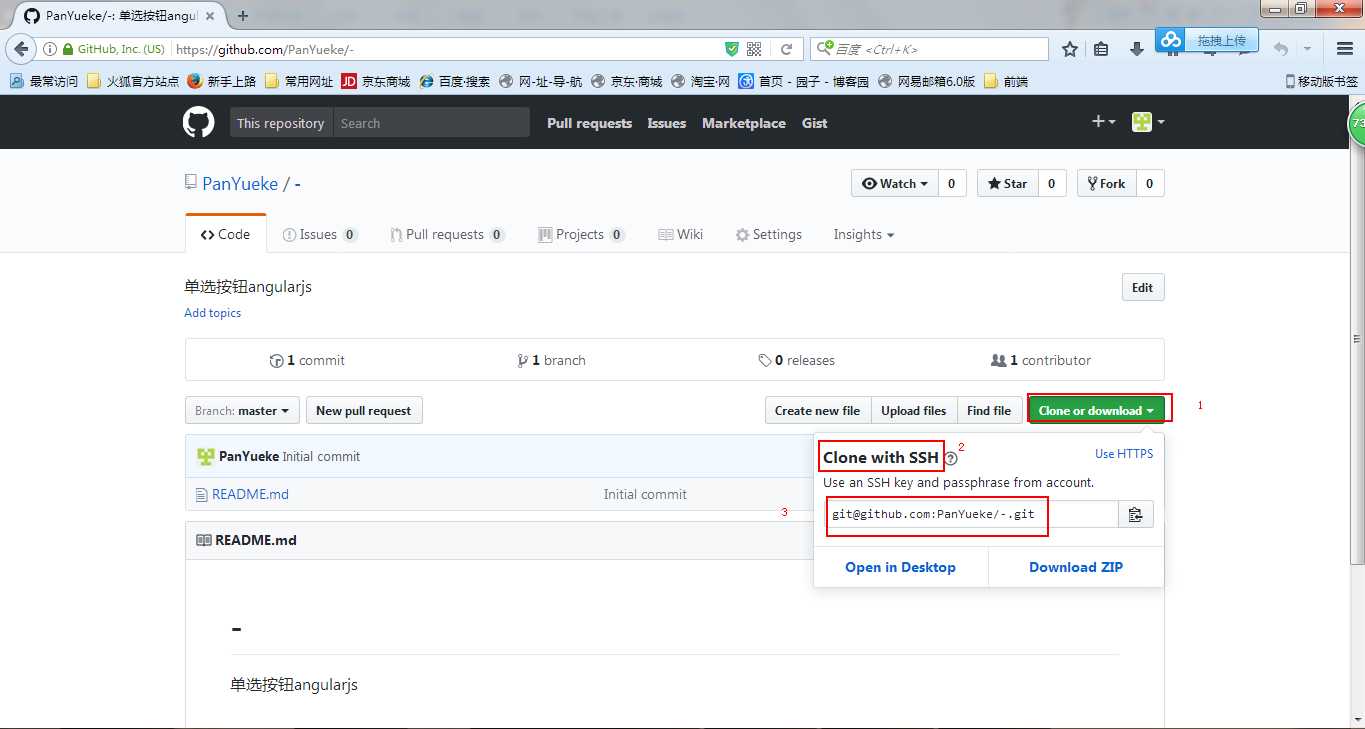1365x729 pixels.
Task: Open the 移动版书签 mobile bookmarks
Action: tap(1321, 81)
